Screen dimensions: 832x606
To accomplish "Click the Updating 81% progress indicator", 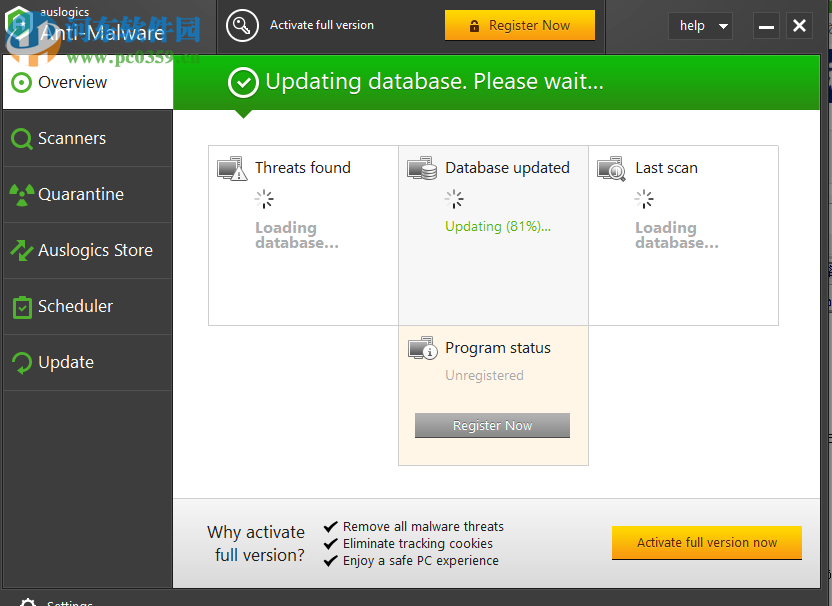I will [x=497, y=227].
